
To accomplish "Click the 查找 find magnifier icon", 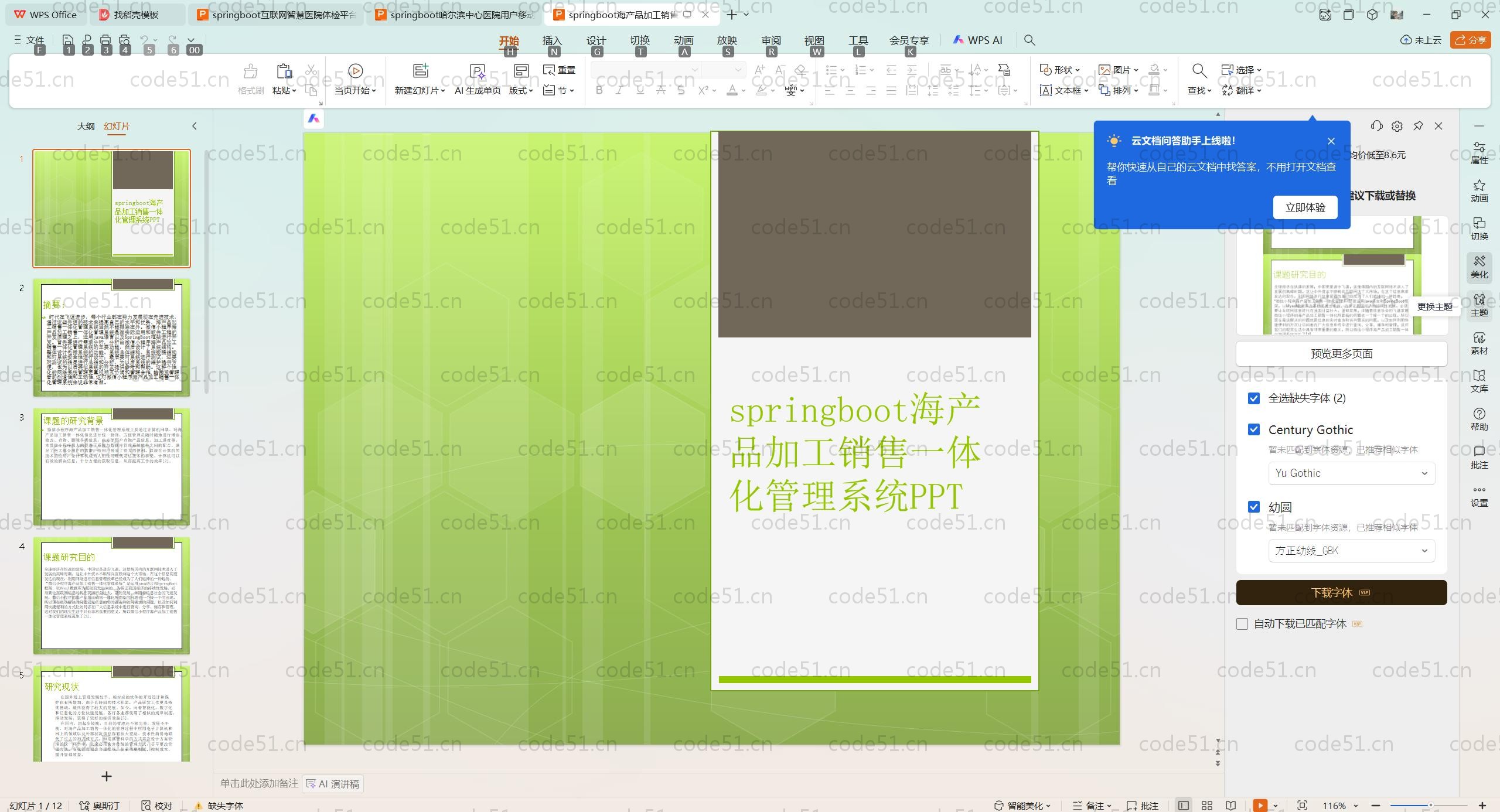I will [x=1199, y=71].
